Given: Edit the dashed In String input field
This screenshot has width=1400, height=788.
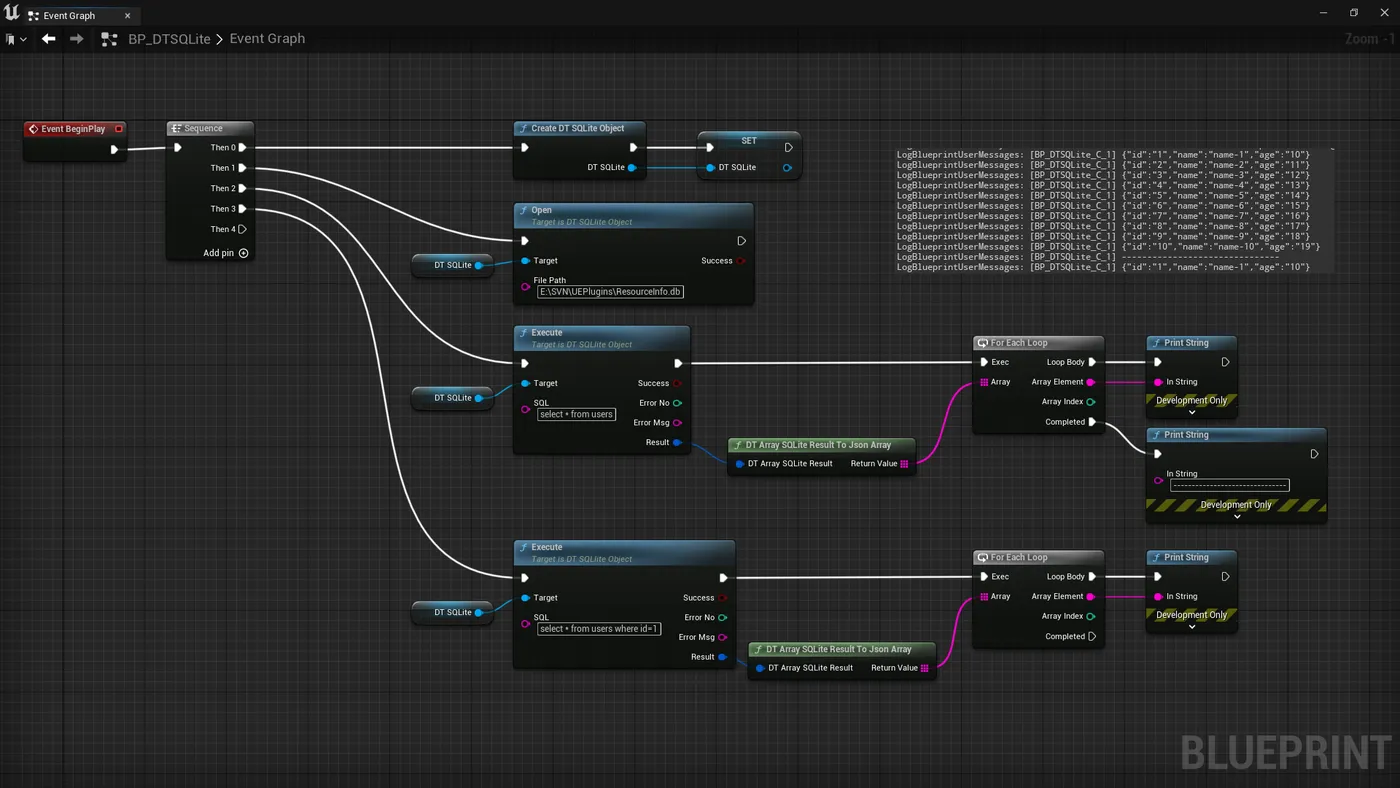Looking at the screenshot, I should [1230, 486].
